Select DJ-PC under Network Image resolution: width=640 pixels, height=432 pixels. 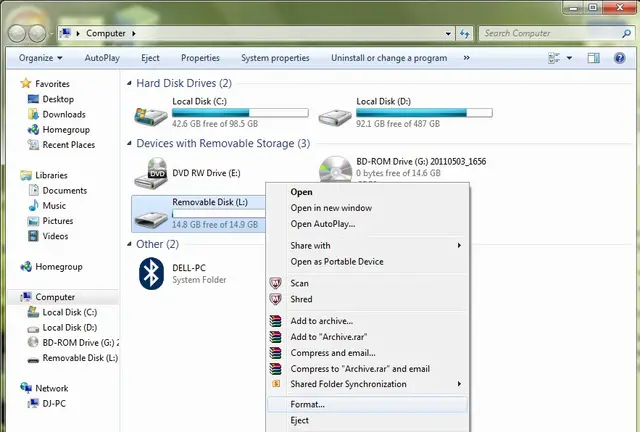54,403
